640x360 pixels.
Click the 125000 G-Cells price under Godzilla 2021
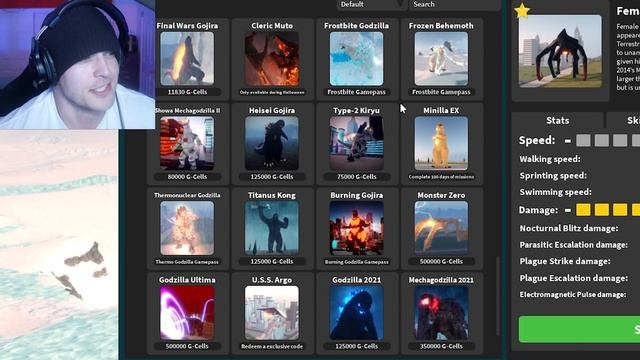pyautogui.click(x=356, y=346)
